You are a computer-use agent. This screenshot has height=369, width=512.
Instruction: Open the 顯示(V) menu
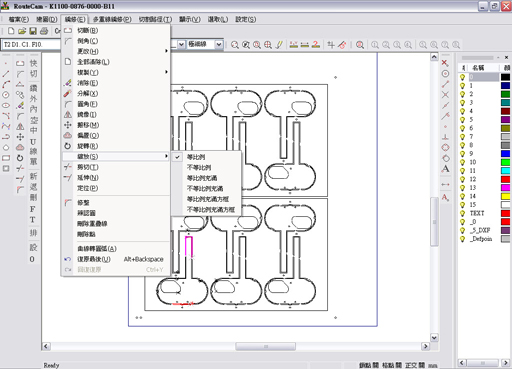click(x=190, y=19)
